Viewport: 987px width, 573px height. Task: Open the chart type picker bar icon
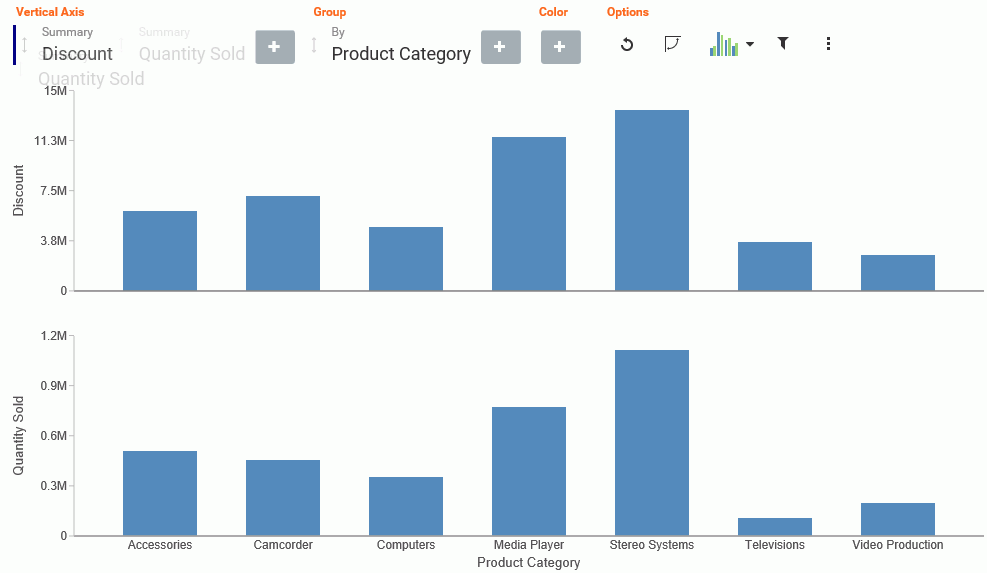pyautogui.click(x=724, y=44)
